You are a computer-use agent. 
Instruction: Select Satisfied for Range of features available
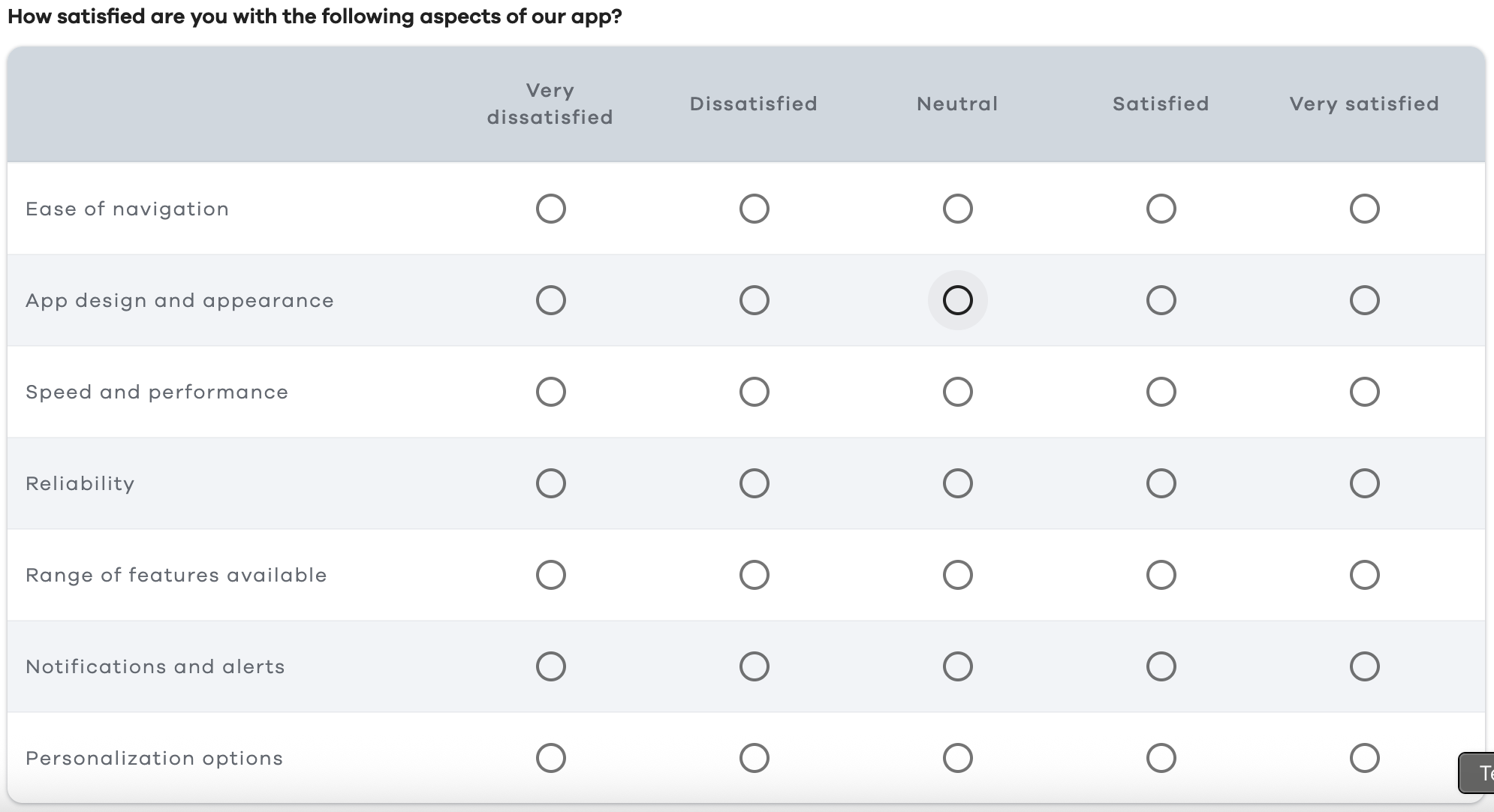click(1161, 575)
